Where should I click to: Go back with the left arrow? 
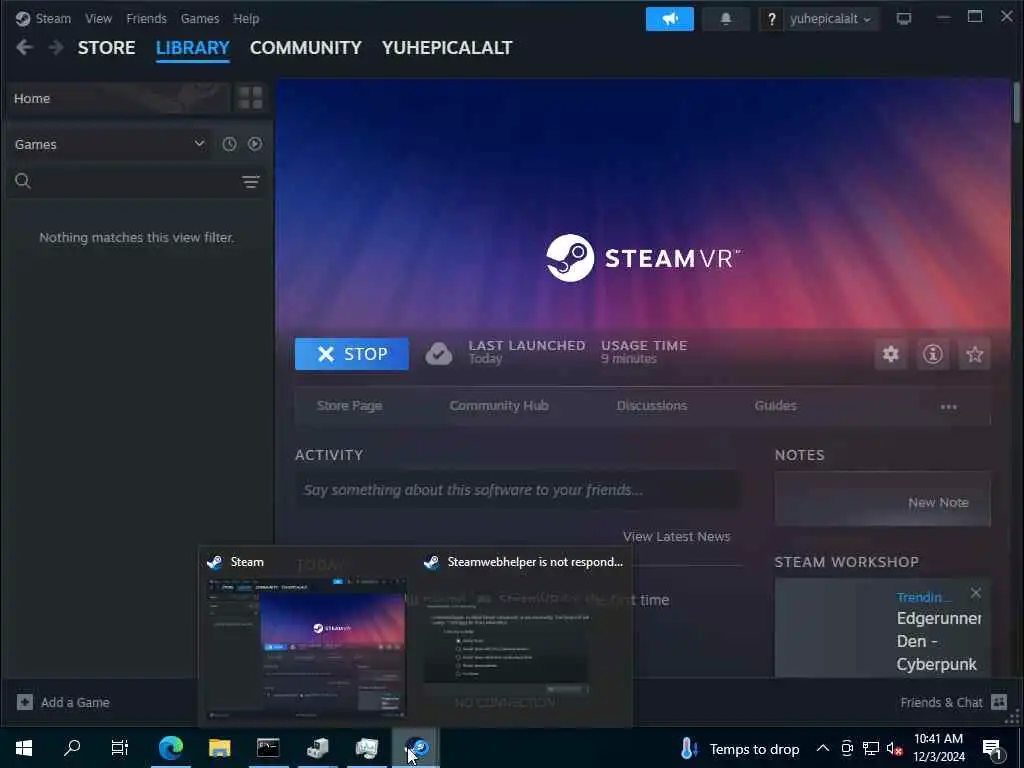[x=24, y=47]
